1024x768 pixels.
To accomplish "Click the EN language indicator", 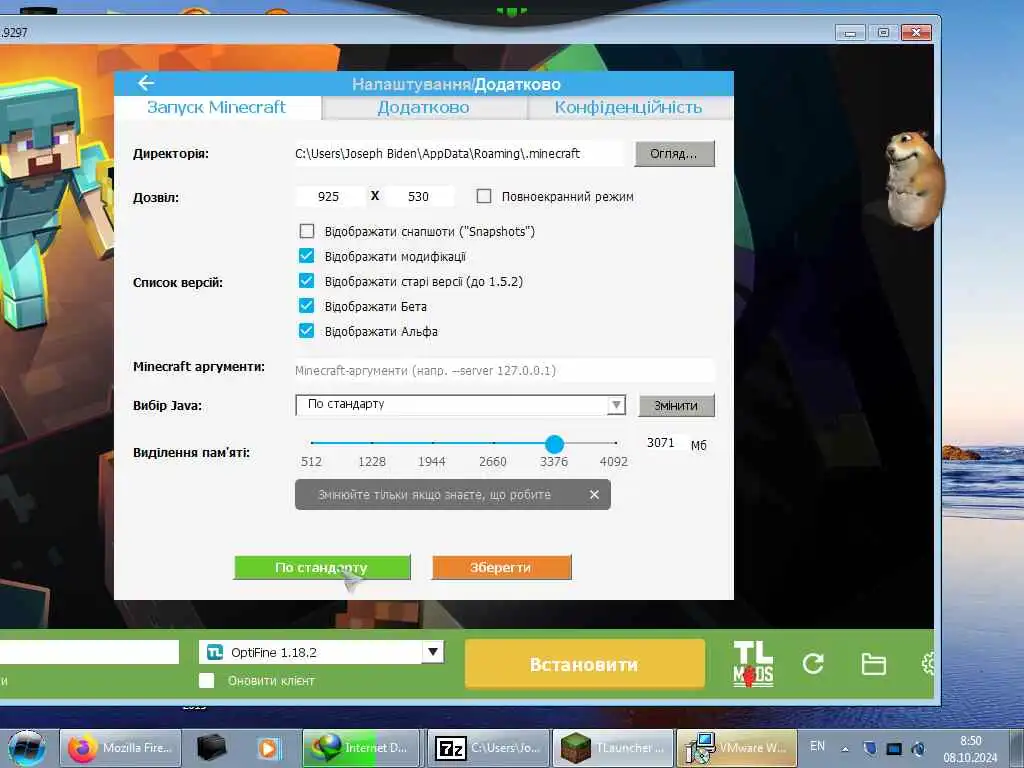I will point(817,746).
